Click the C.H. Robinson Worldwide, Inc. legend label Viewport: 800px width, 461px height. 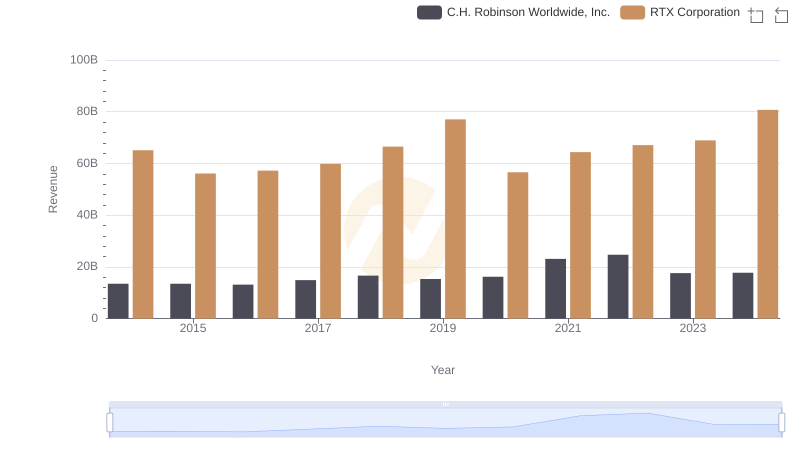point(528,12)
